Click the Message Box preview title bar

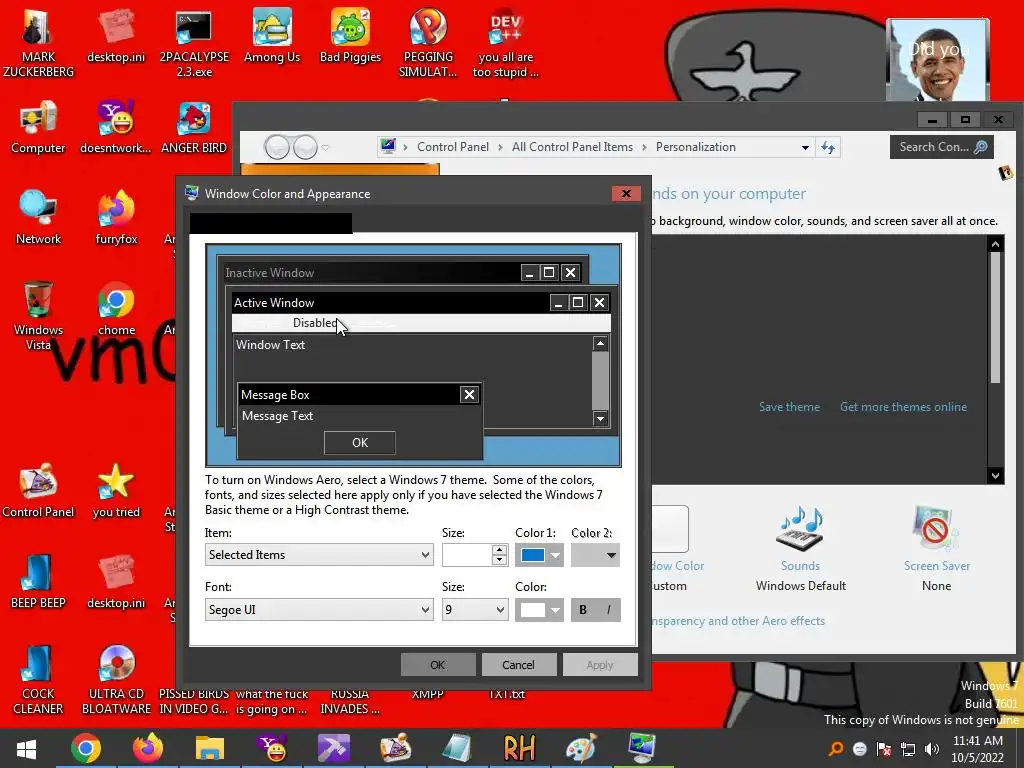(359, 394)
